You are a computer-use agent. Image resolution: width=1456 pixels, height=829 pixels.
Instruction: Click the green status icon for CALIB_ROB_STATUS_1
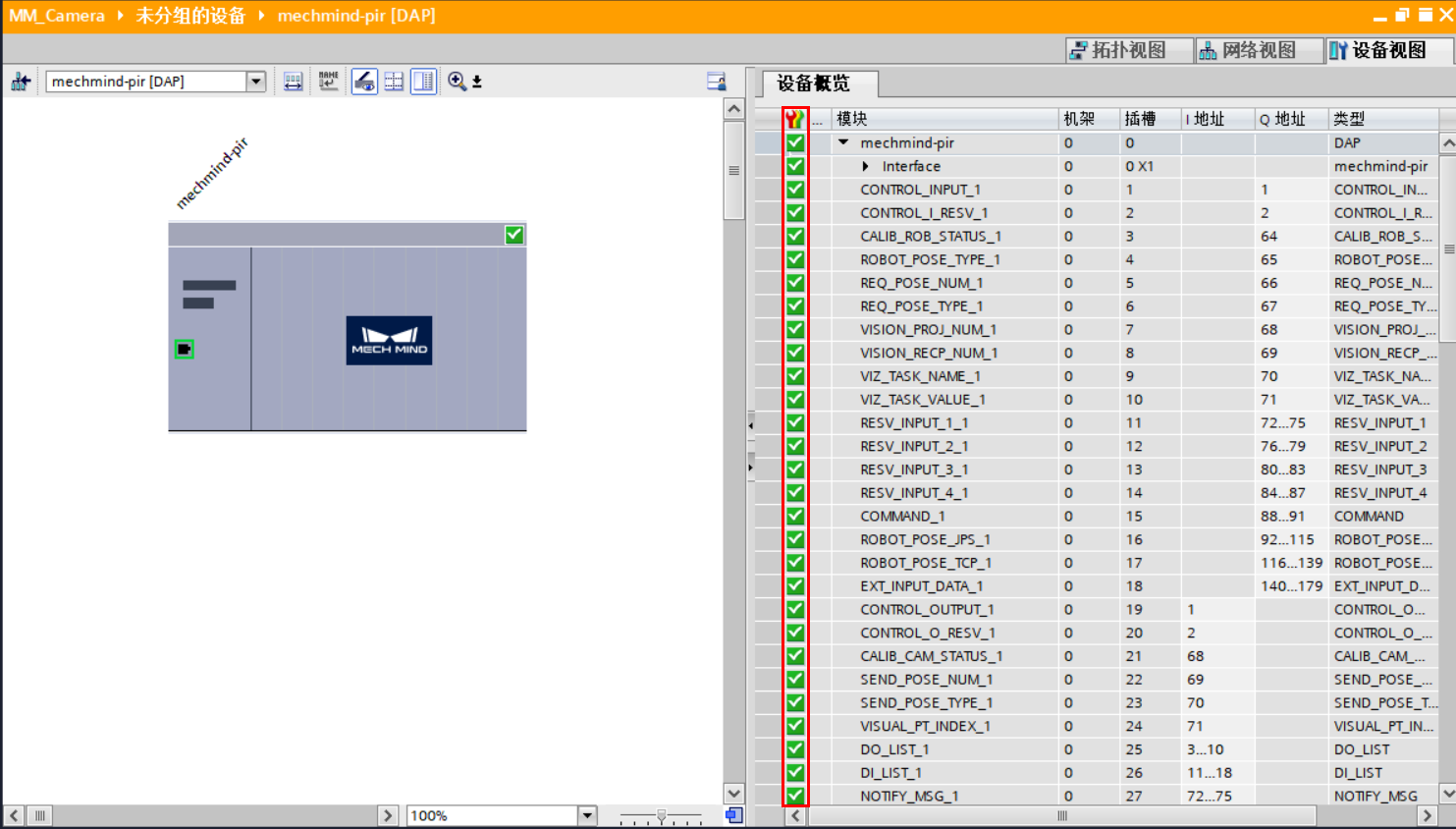795,237
